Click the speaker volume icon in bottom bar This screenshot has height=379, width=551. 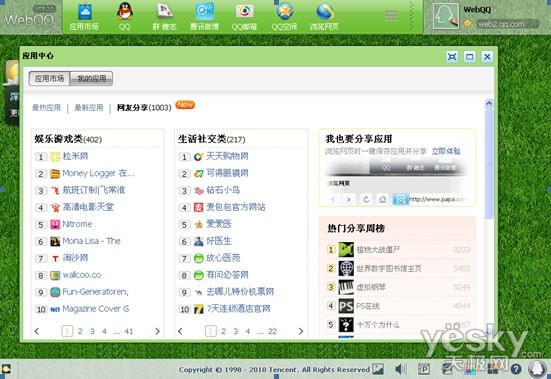point(400,369)
